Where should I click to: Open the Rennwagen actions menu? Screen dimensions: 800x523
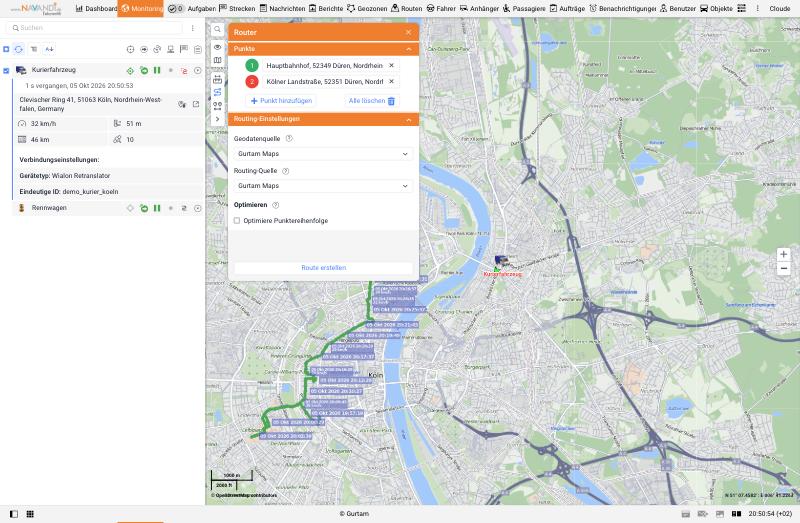pyautogui.click(x=197, y=208)
